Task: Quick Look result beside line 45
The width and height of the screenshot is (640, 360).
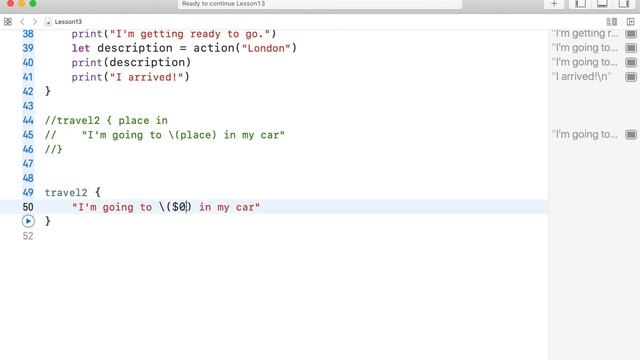Action: [x=631, y=135]
